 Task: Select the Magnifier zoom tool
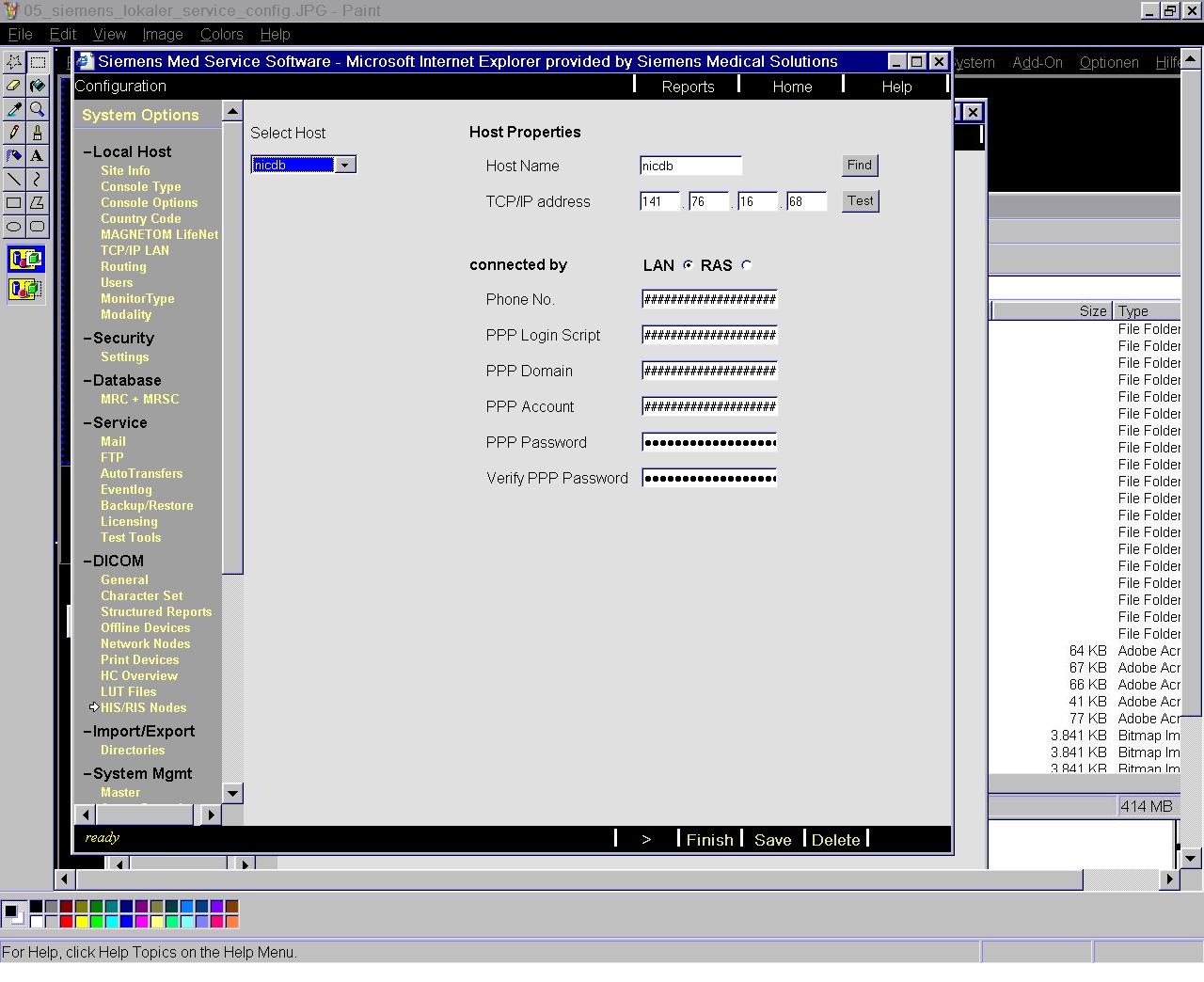(37, 109)
